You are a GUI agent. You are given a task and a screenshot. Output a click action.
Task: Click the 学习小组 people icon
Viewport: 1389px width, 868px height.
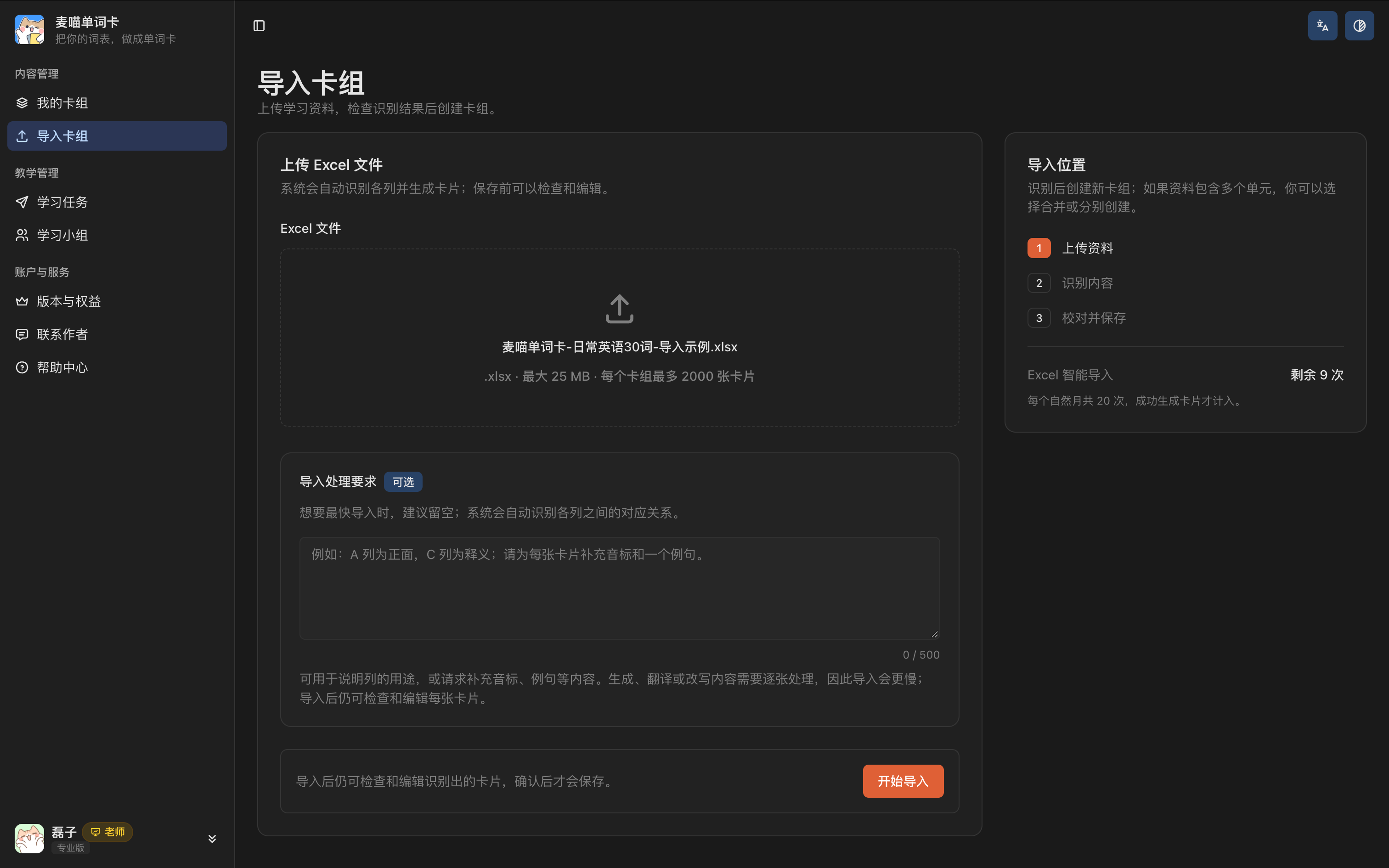[22, 235]
